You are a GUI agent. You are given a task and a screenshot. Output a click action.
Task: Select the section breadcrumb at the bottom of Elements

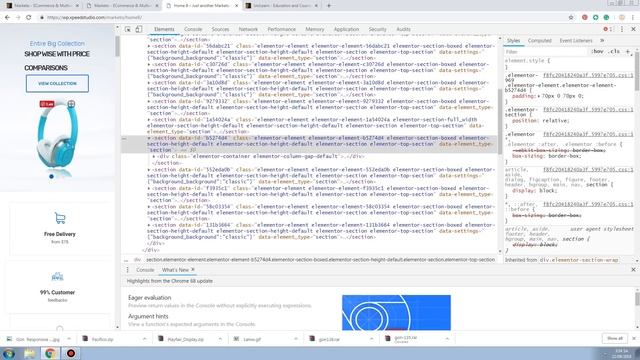(320, 260)
